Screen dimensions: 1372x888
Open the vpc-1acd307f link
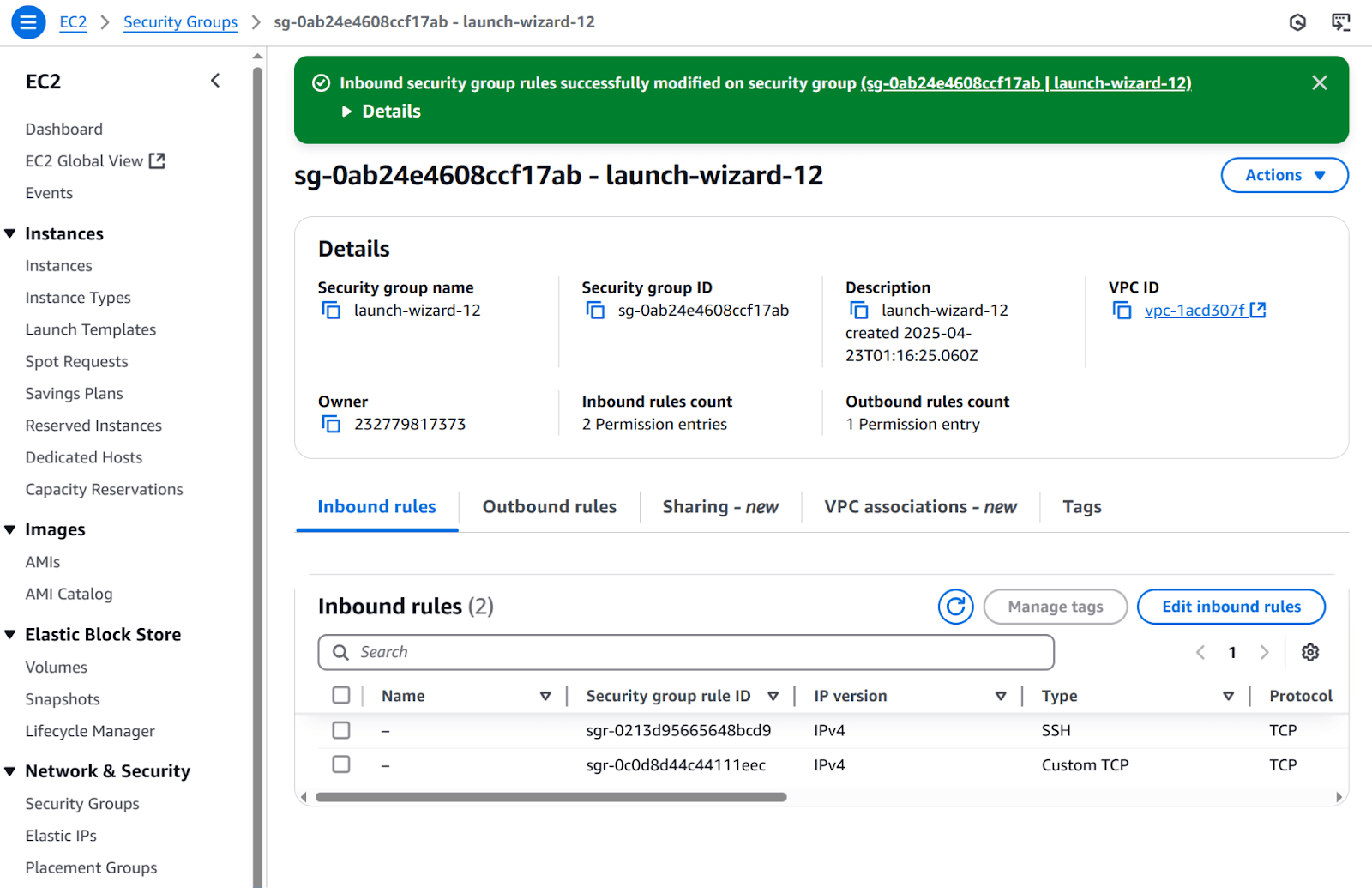[1194, 311]
